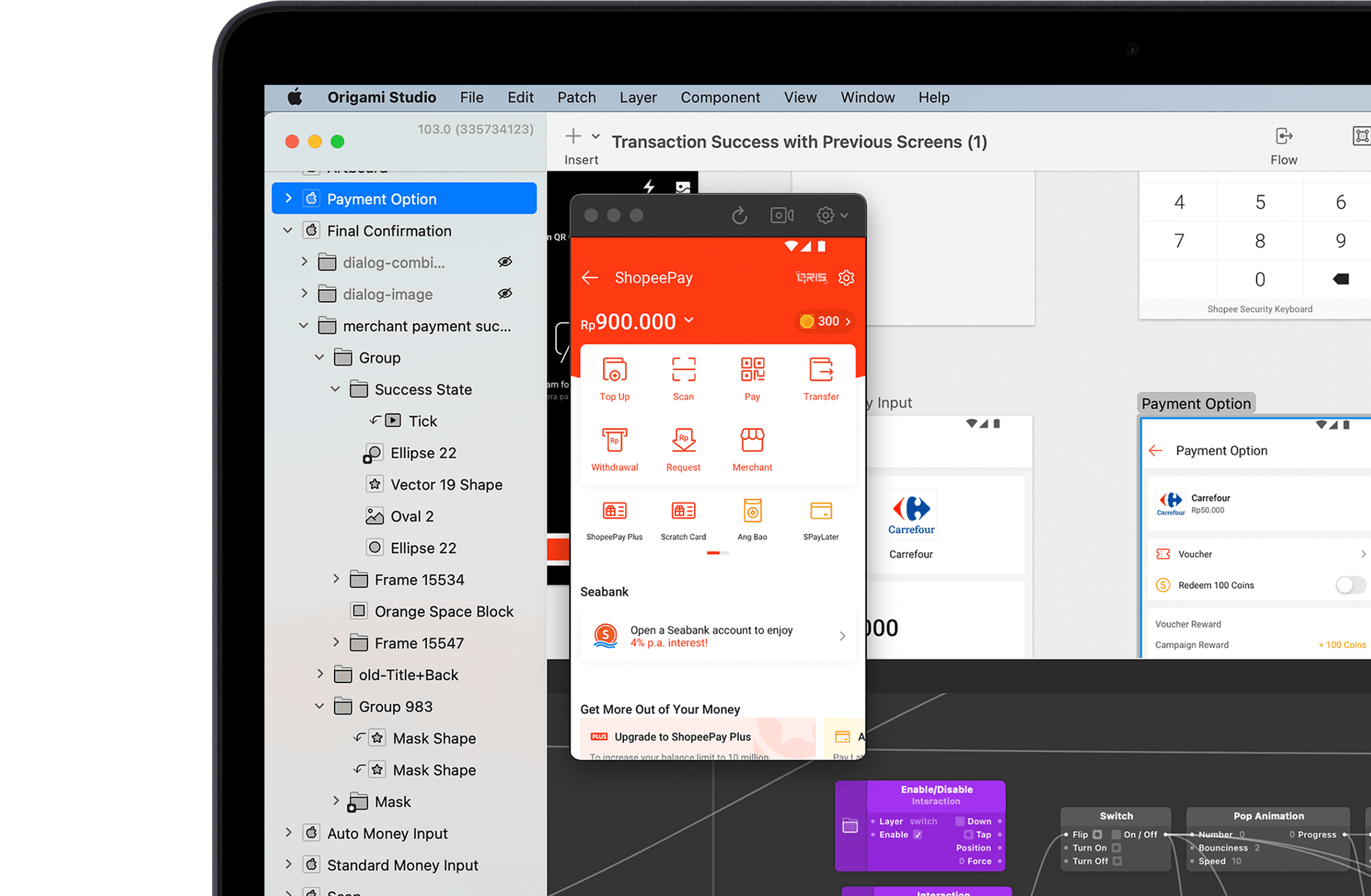The height and width of the screenshot is (896, 1371).
Task: Tap the Scan icon in ShopeePay preview
Action: click(x=683, y=369)
